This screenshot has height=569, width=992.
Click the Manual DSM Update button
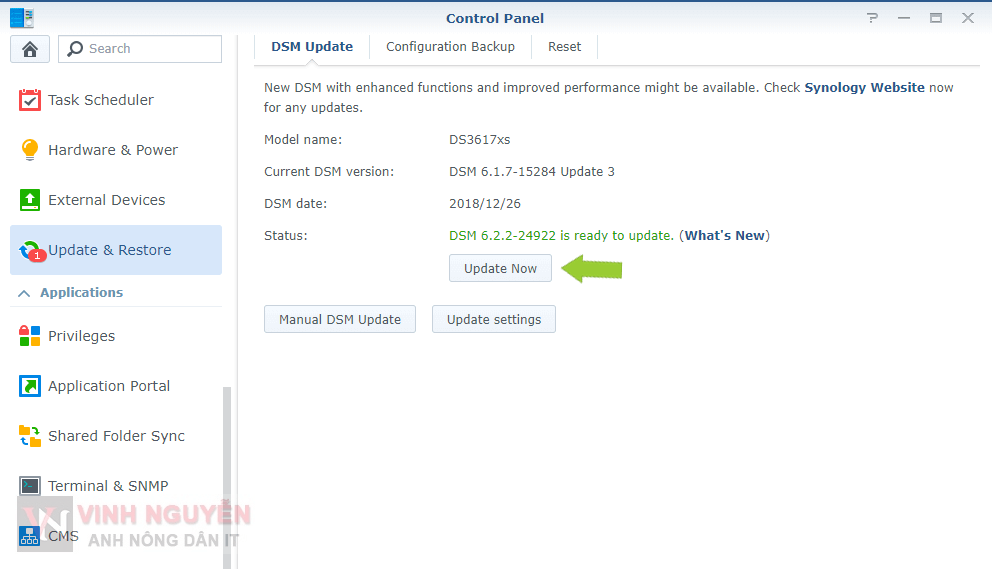tap(340, 320)
